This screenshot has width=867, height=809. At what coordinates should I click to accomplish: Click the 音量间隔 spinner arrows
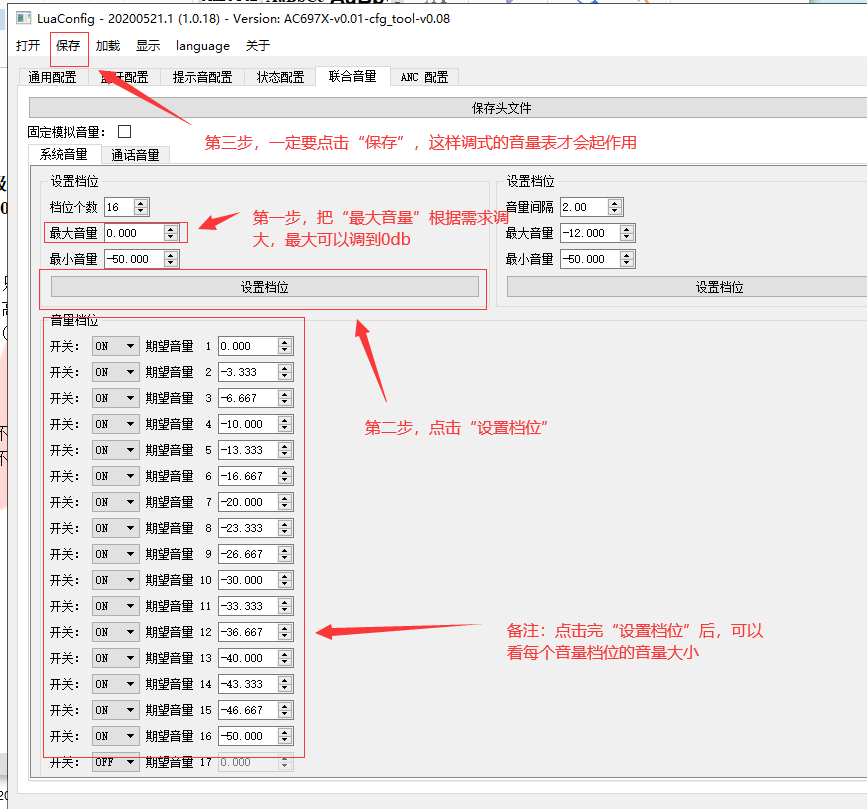coord(615,207)
